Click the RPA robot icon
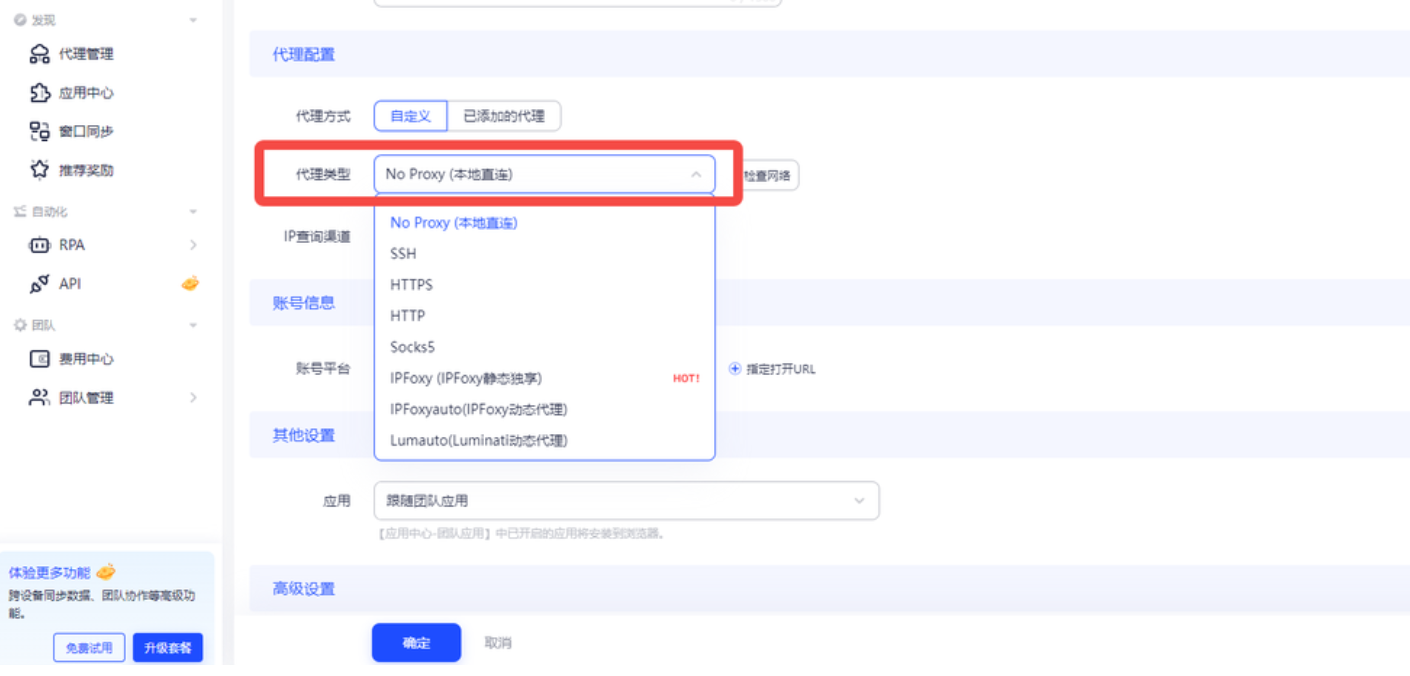Viewport: 1410px width, 676px height. (x=40, y=245)
